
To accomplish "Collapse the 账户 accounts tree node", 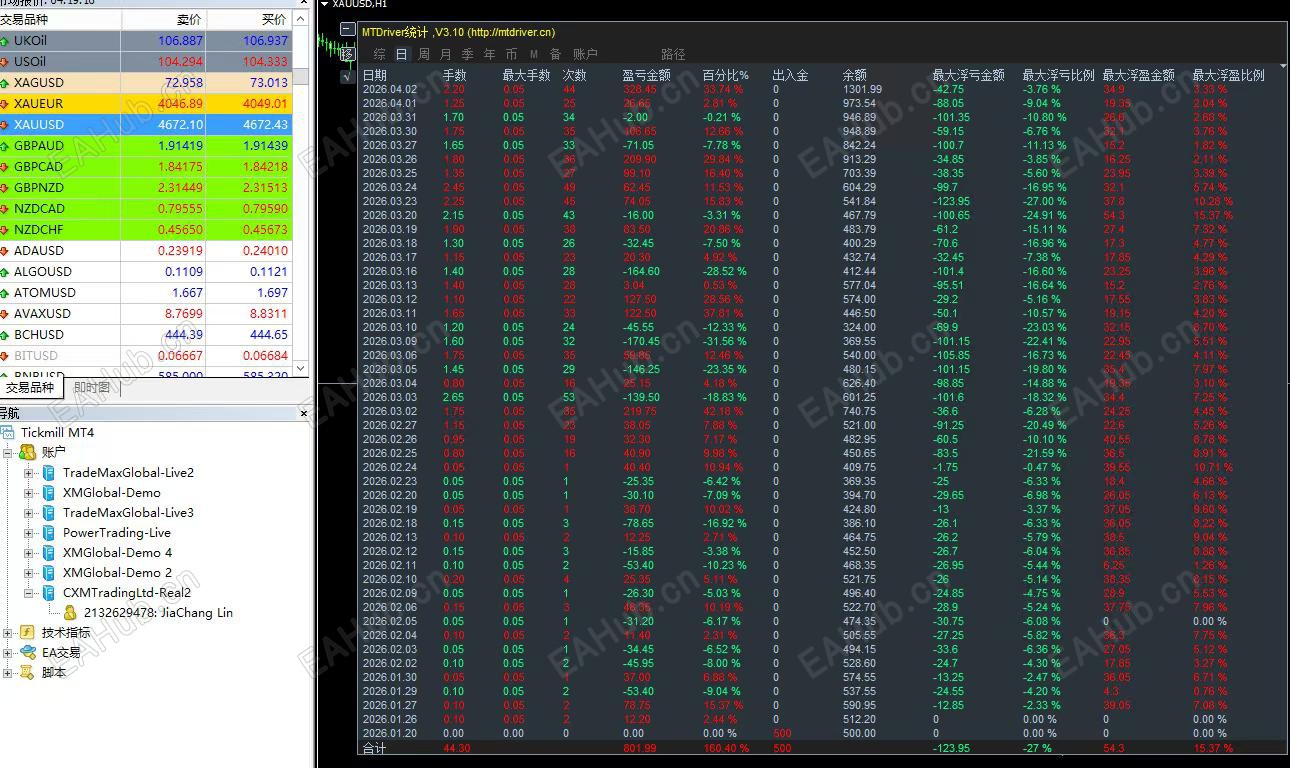I will pyautogui.click(x=8, y=452).
